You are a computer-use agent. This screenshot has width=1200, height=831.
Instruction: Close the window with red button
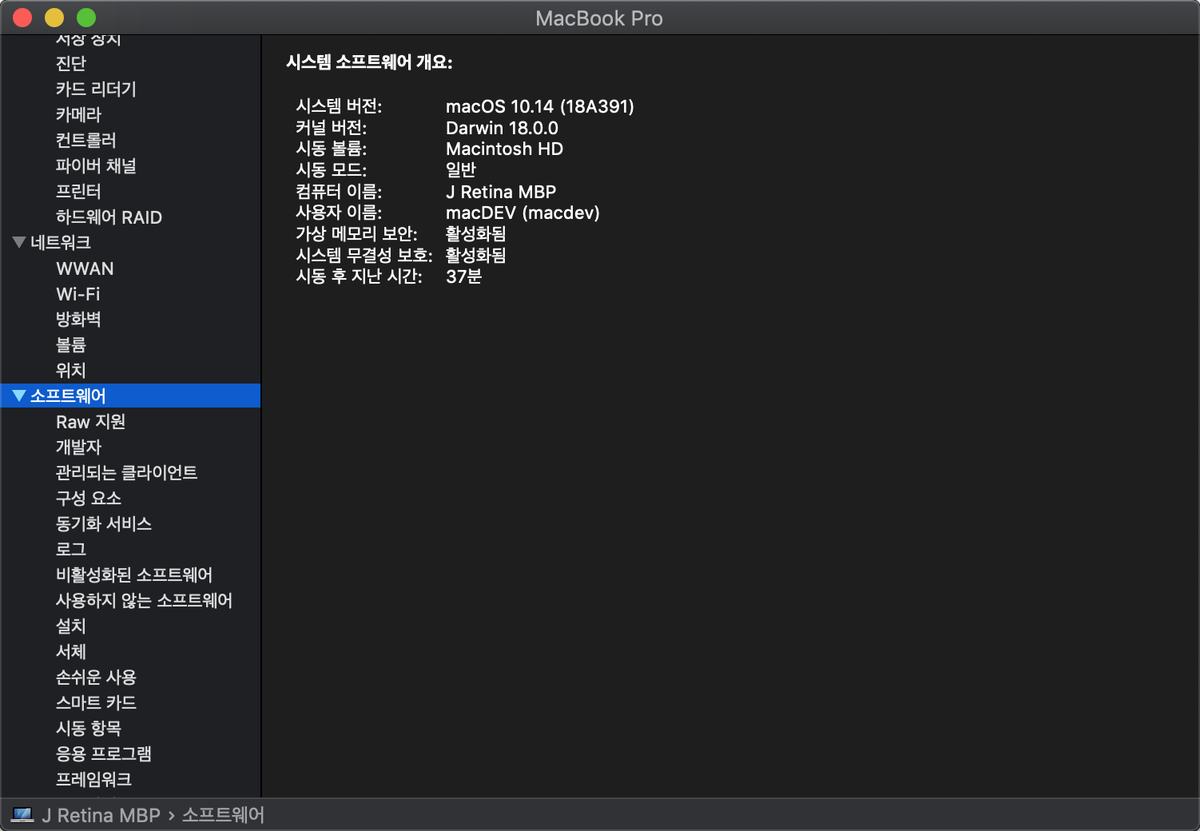(22, 18)
